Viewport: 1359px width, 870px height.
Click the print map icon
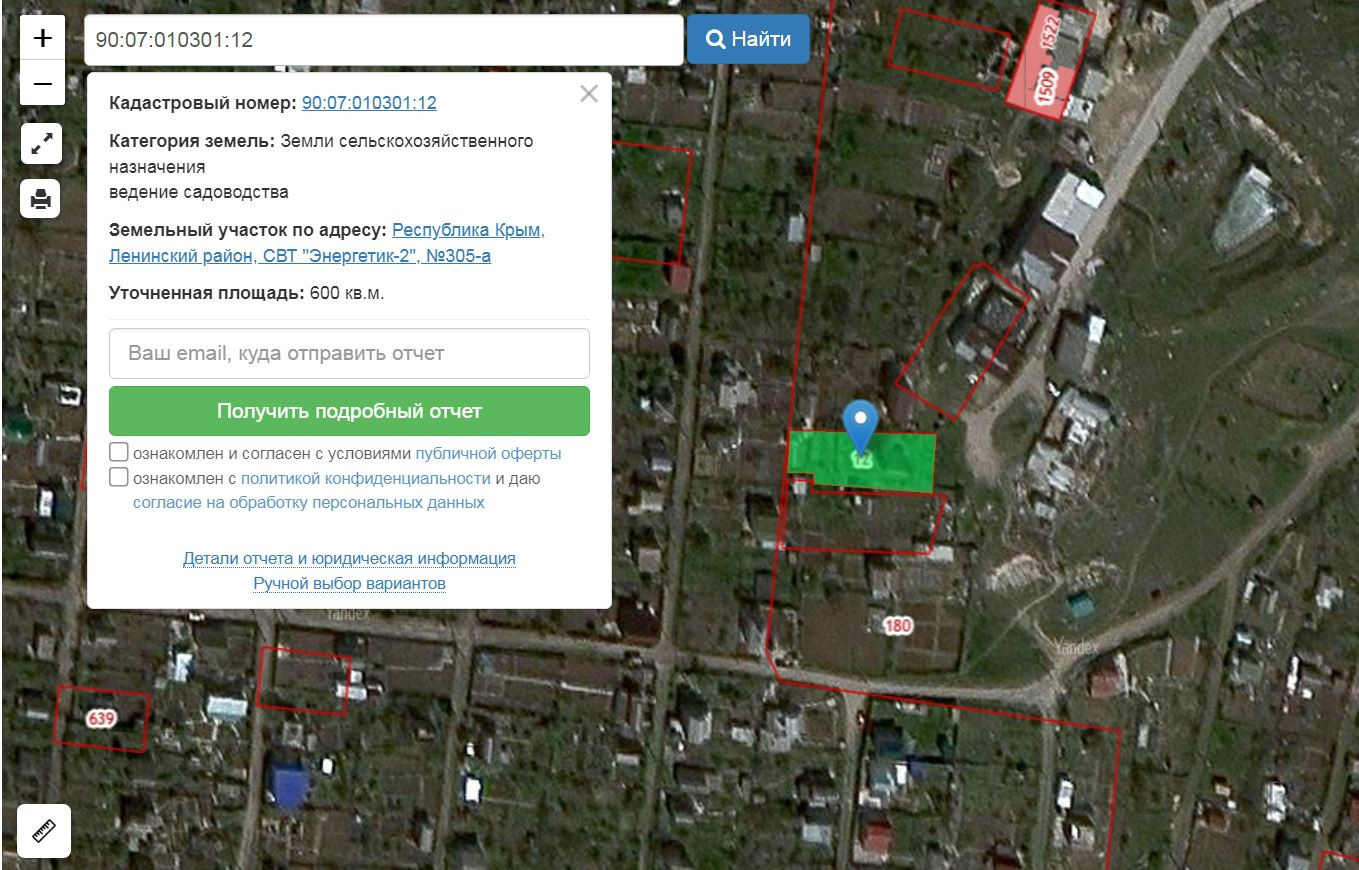click(x=41, y=199)
